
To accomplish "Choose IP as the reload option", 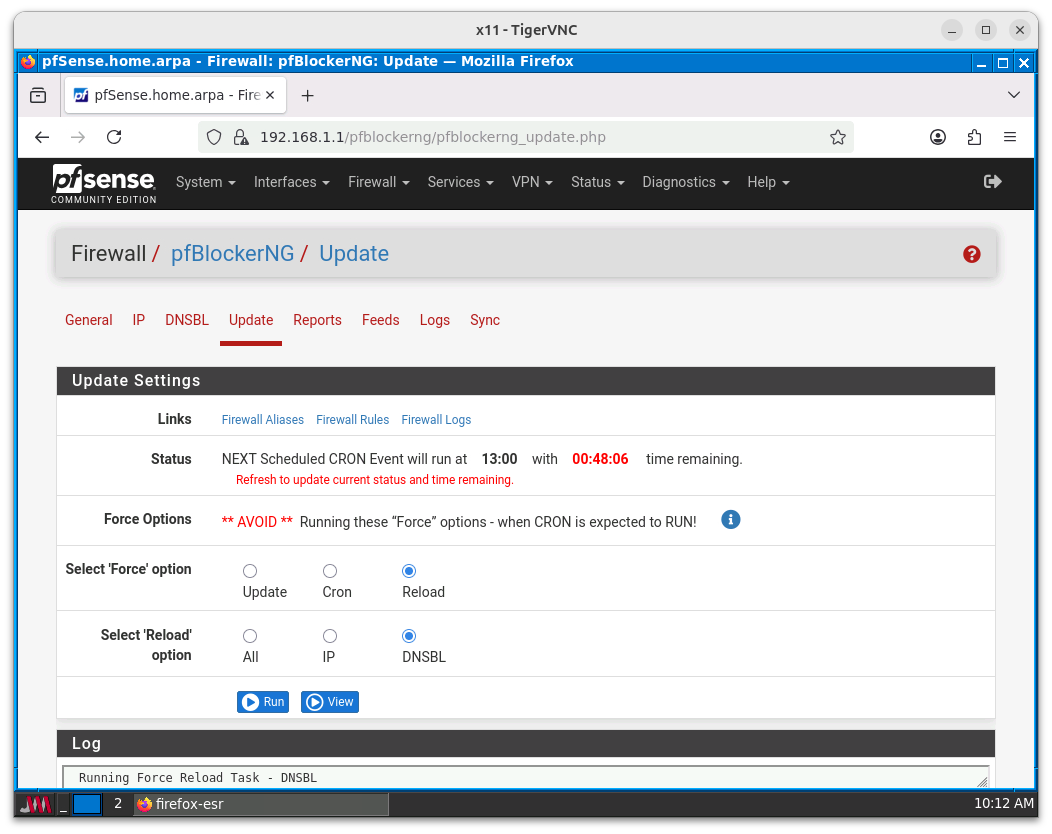I will [x=330, y=636].
